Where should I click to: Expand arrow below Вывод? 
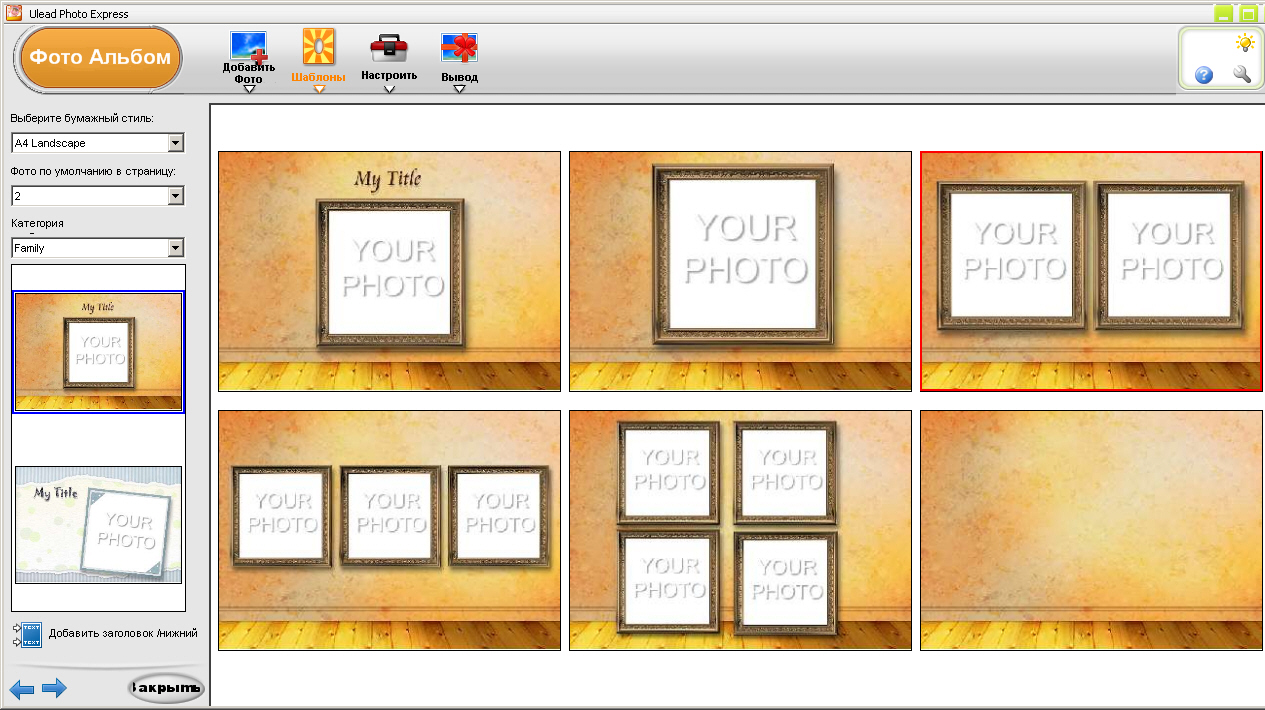click(459, 89)
